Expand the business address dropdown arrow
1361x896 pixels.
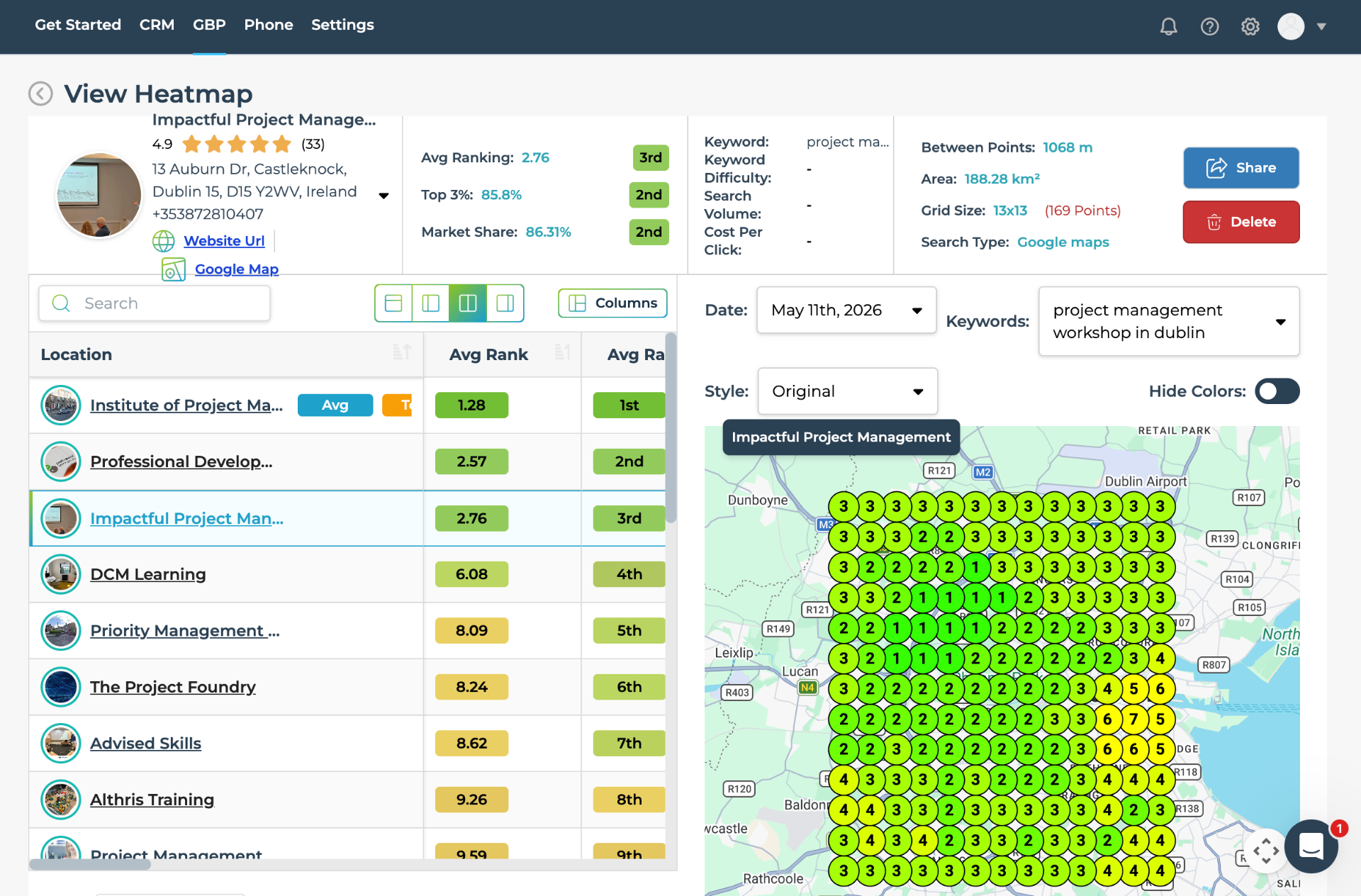(x=383, y=196)
